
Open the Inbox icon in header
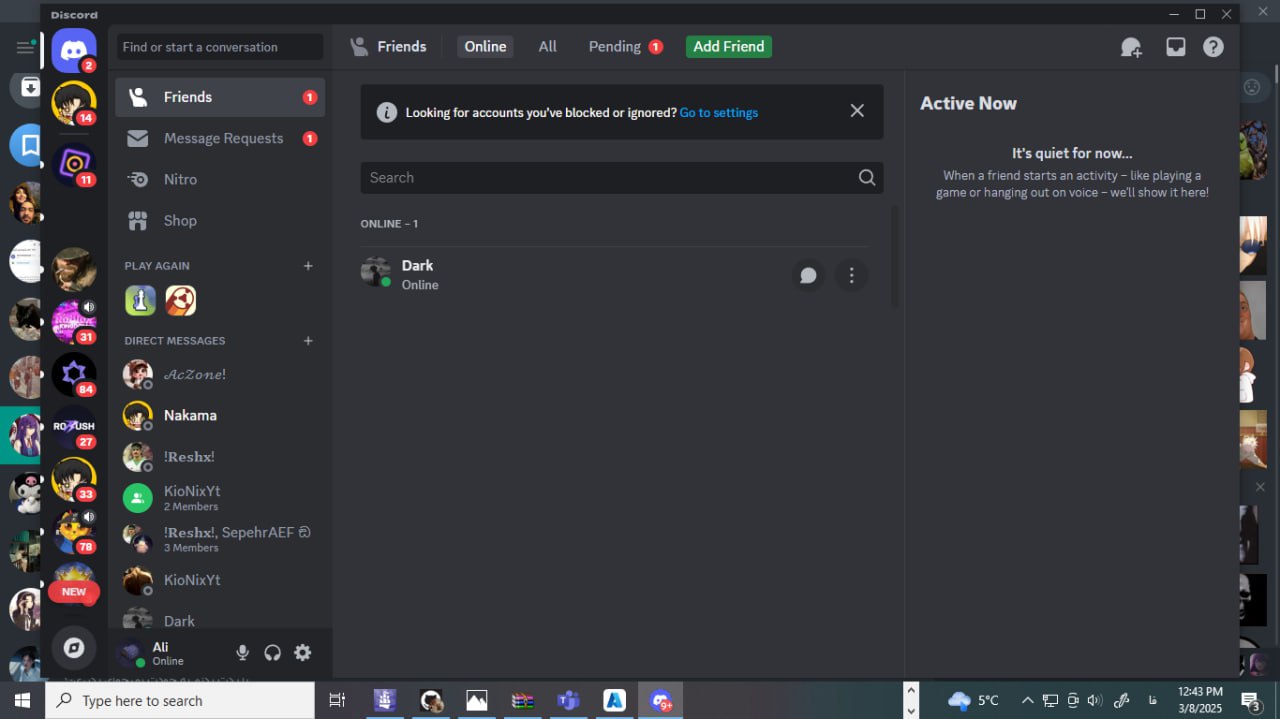pyautogui.click(x=1175, y=47)
